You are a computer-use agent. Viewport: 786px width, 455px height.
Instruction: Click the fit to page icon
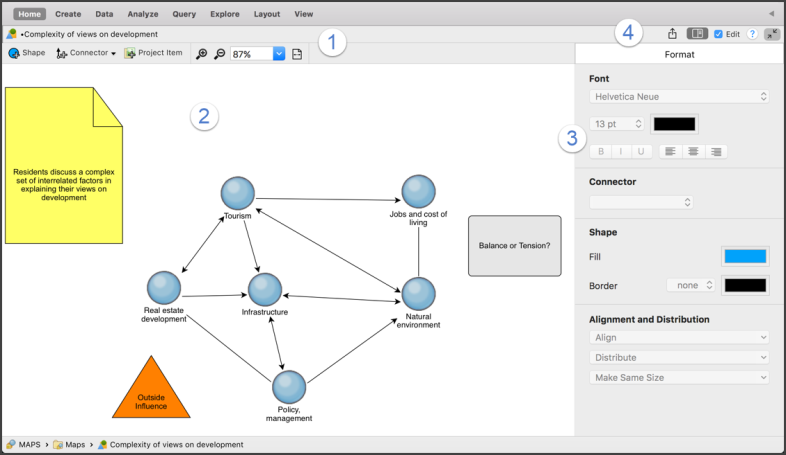click(297, 54)
